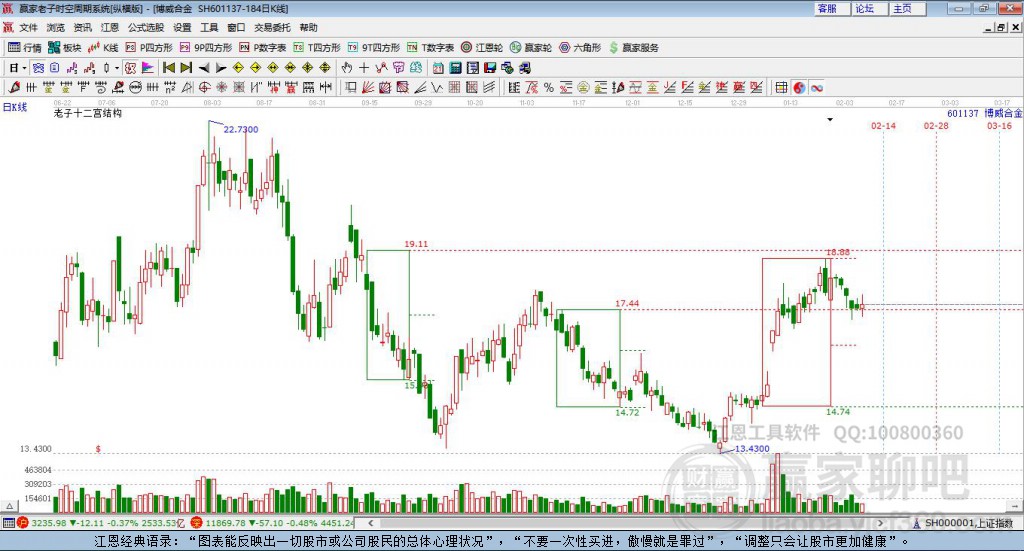Click the black right arrow icon

(x=221, y=68)
